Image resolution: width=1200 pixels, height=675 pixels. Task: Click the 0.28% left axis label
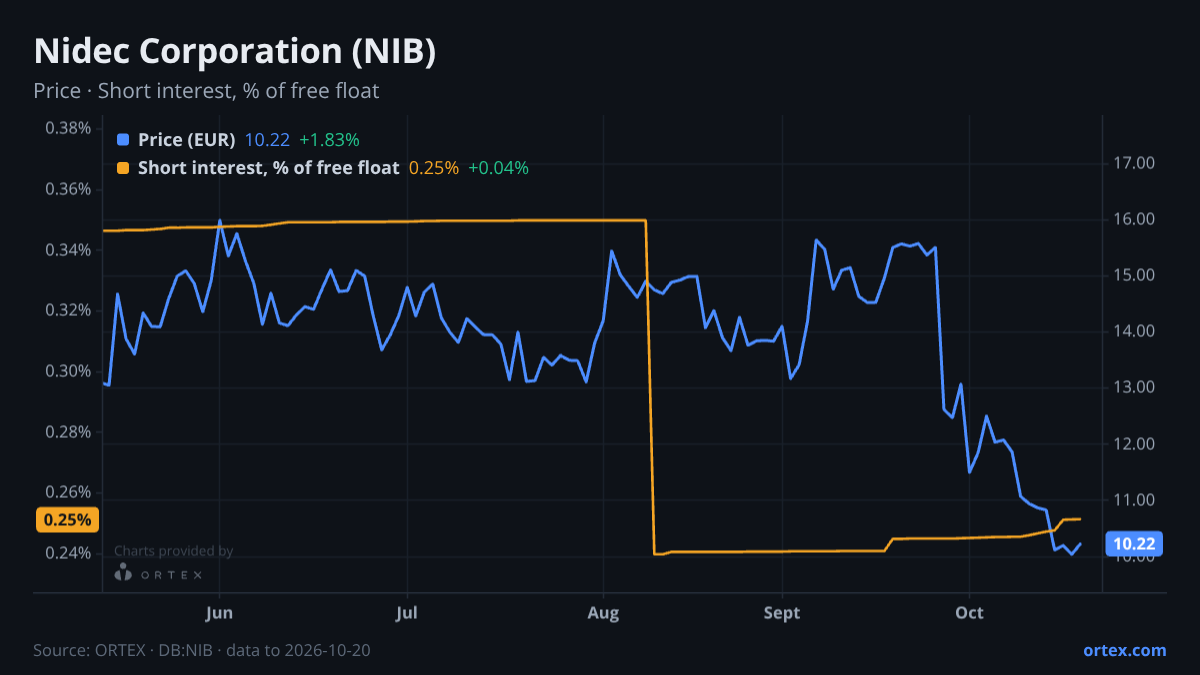click(69, 432)
